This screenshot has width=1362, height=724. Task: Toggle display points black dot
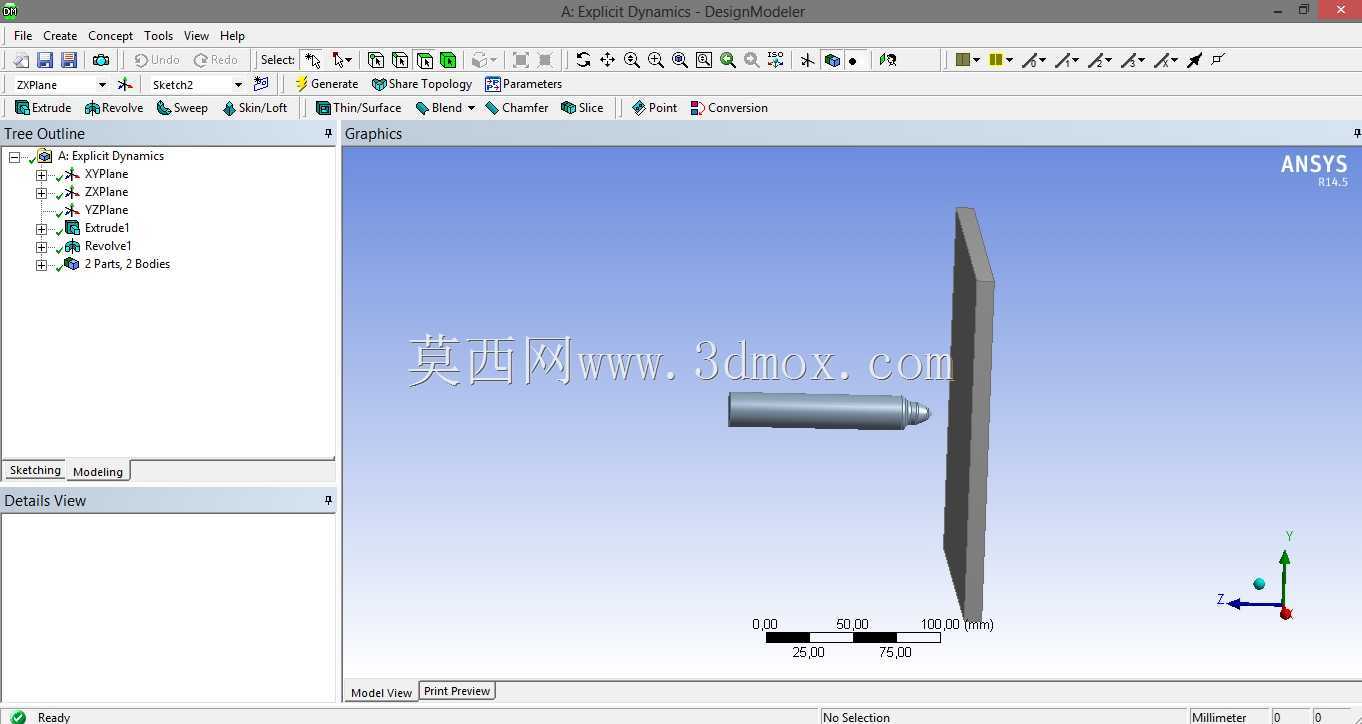point(853,61)
